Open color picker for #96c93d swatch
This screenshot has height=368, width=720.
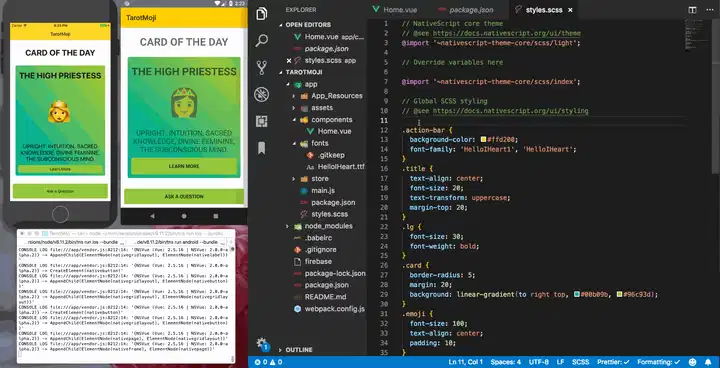click(619, 294)
